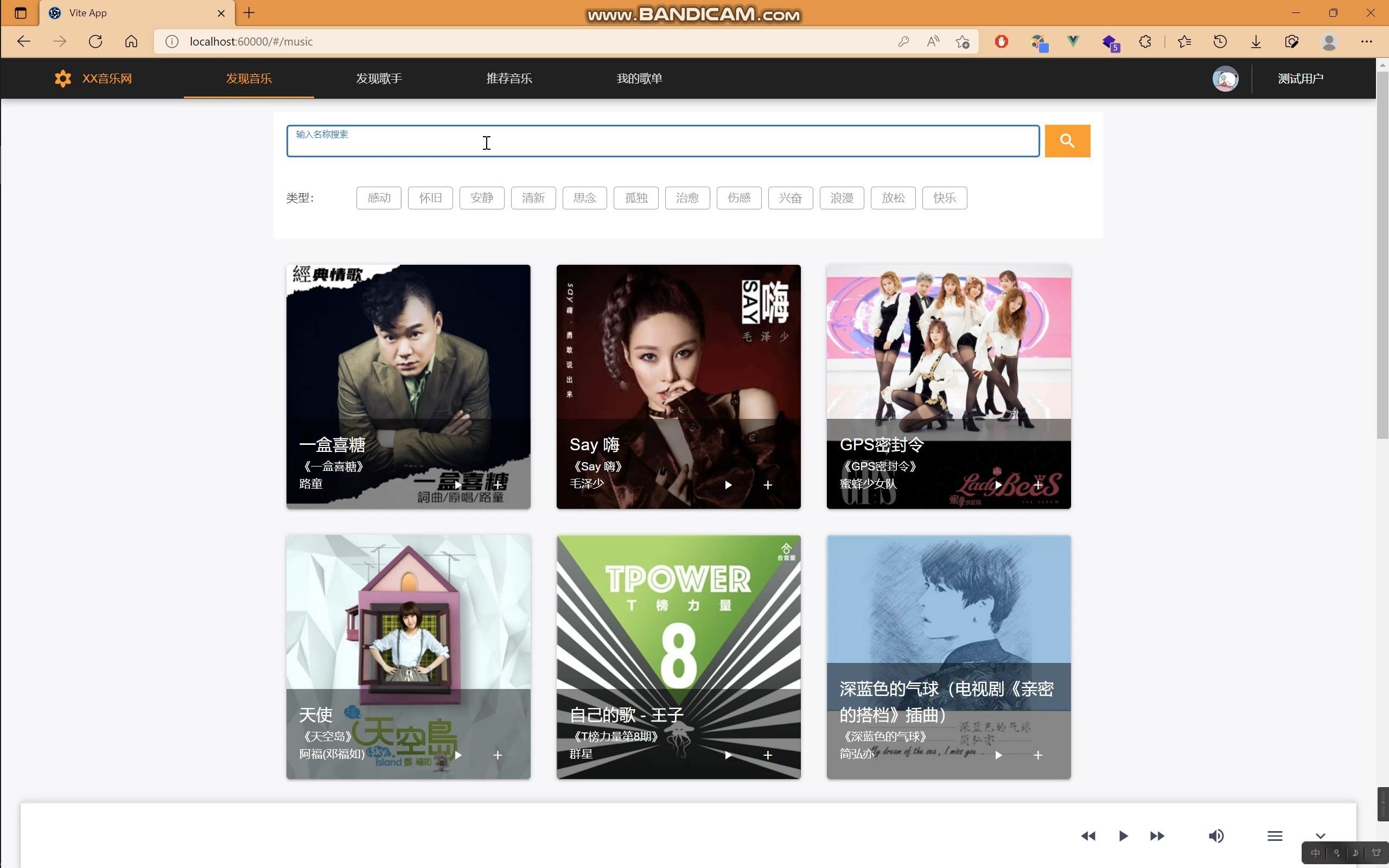
Task: Filter by 怀旧 type tag
Action: [x=430, y=198]
